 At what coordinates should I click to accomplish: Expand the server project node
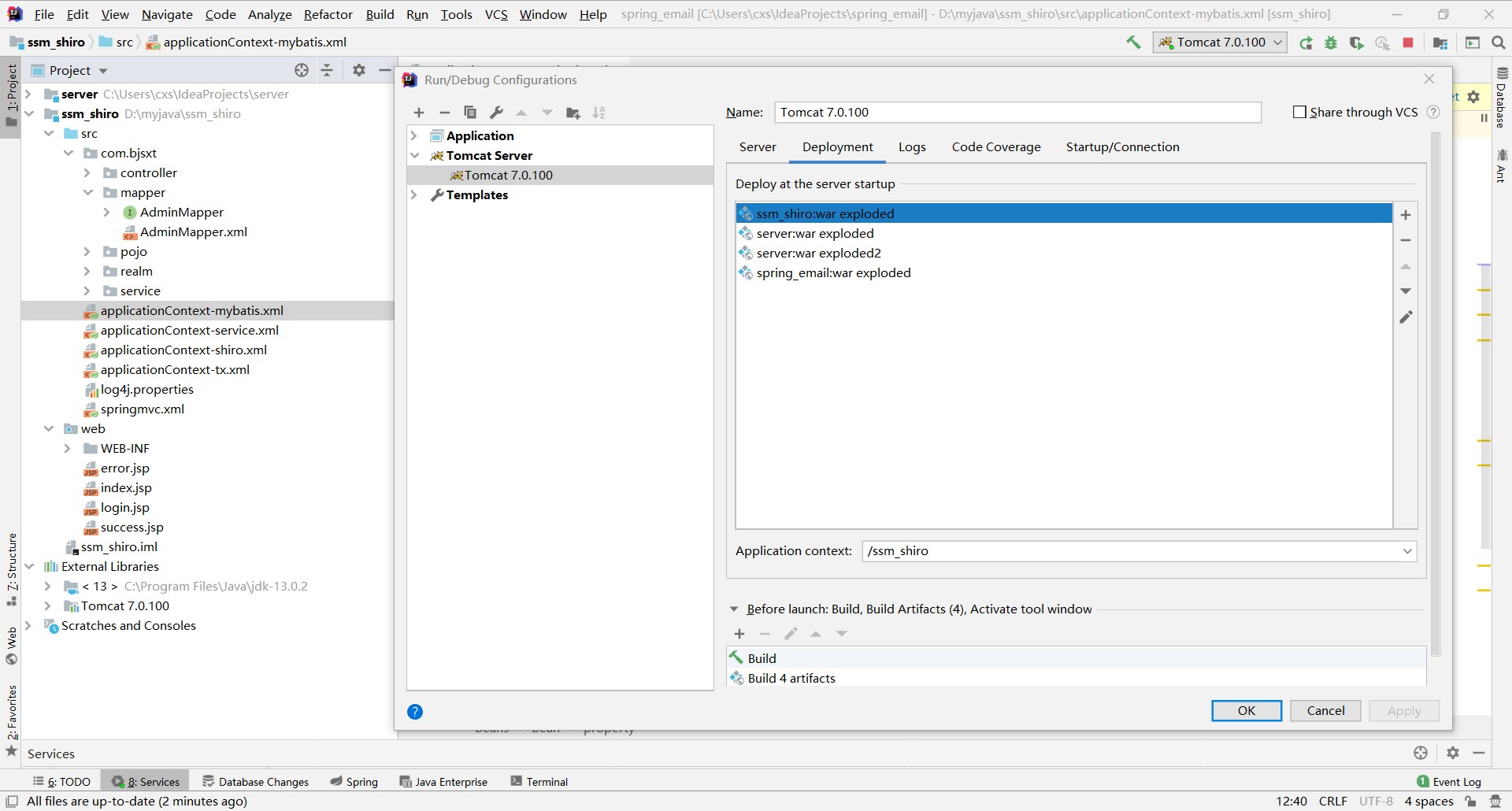(x=29, y=94)
